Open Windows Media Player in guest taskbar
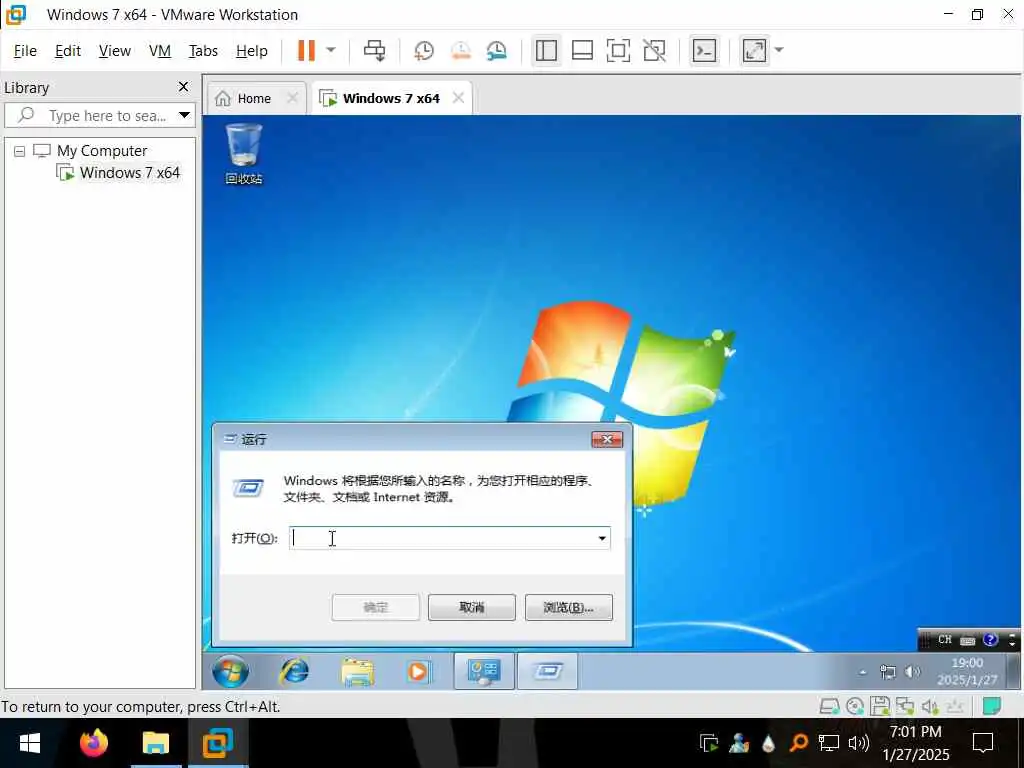Image resolution: width=1024 pixels, height=768 pixels. pos(418,671)
